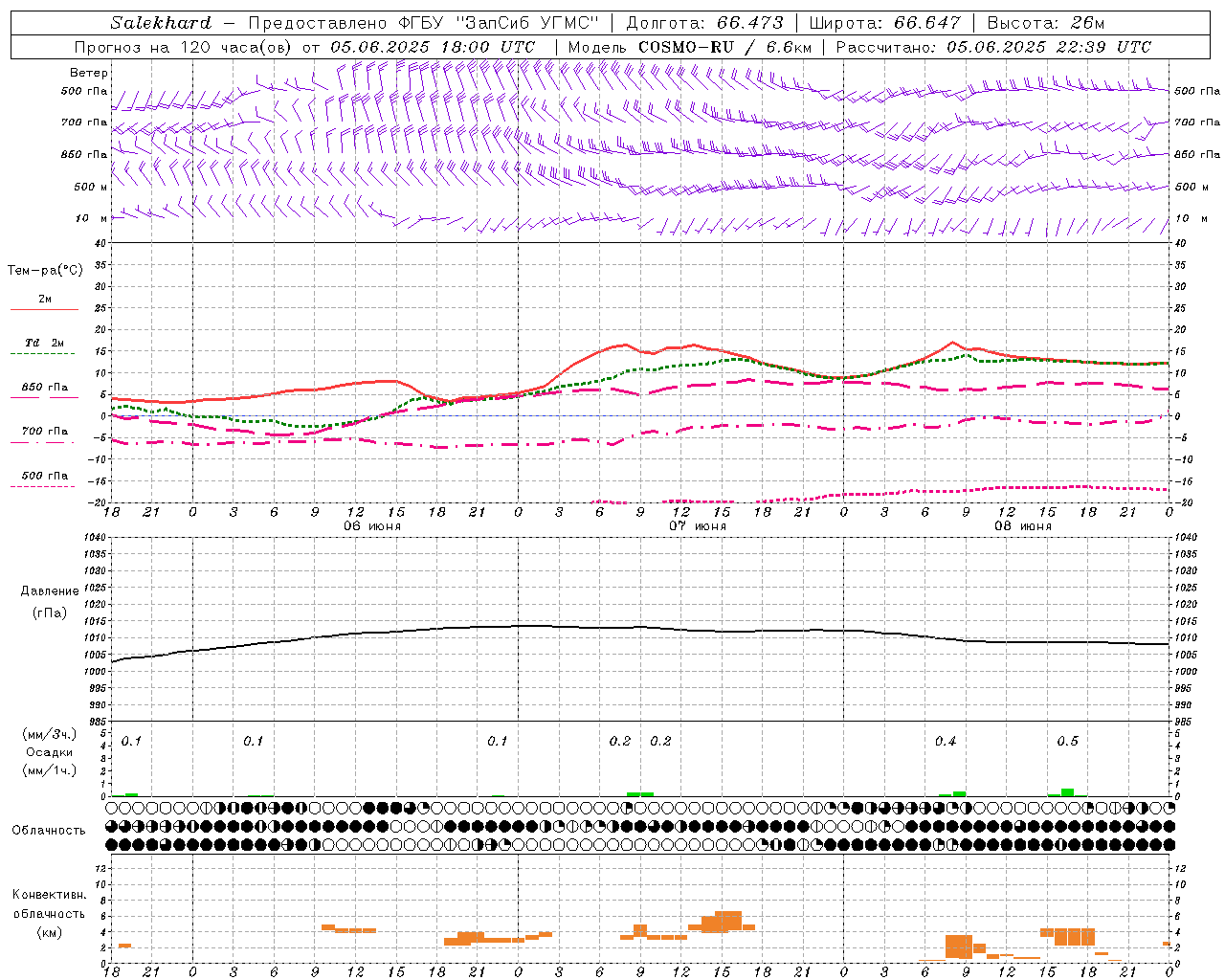1225x980 pixels.
Task: Click the Ветер panel label
Action: (x=89, y=73)
